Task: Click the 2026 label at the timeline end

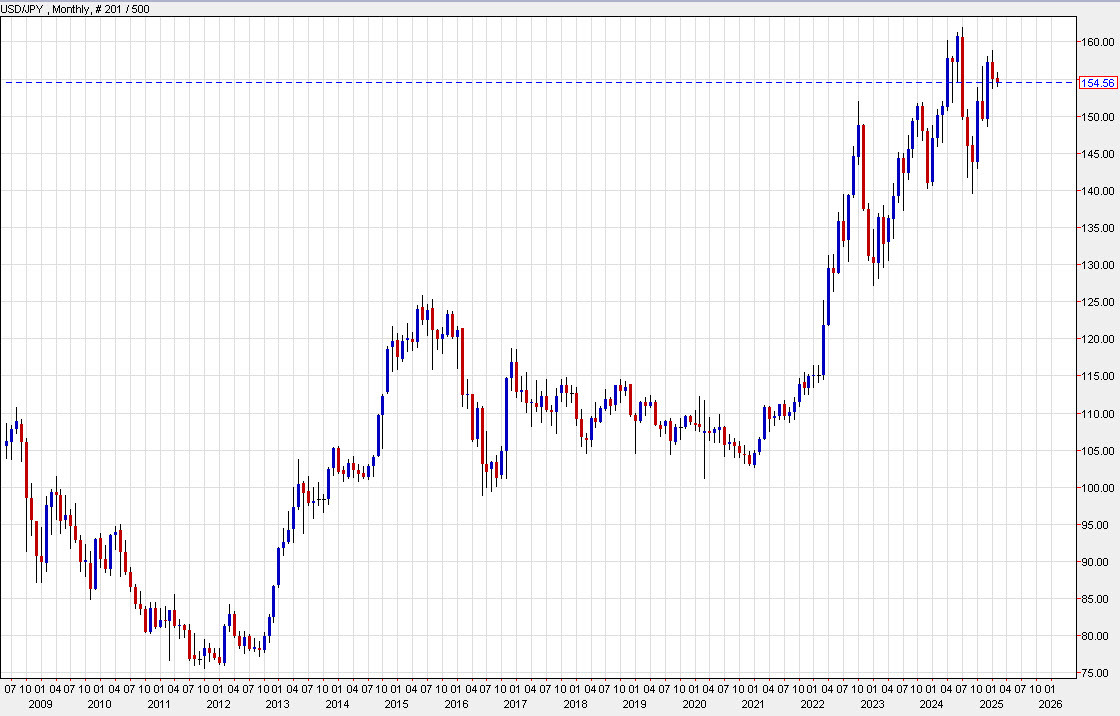Action: pos(1052,704)
